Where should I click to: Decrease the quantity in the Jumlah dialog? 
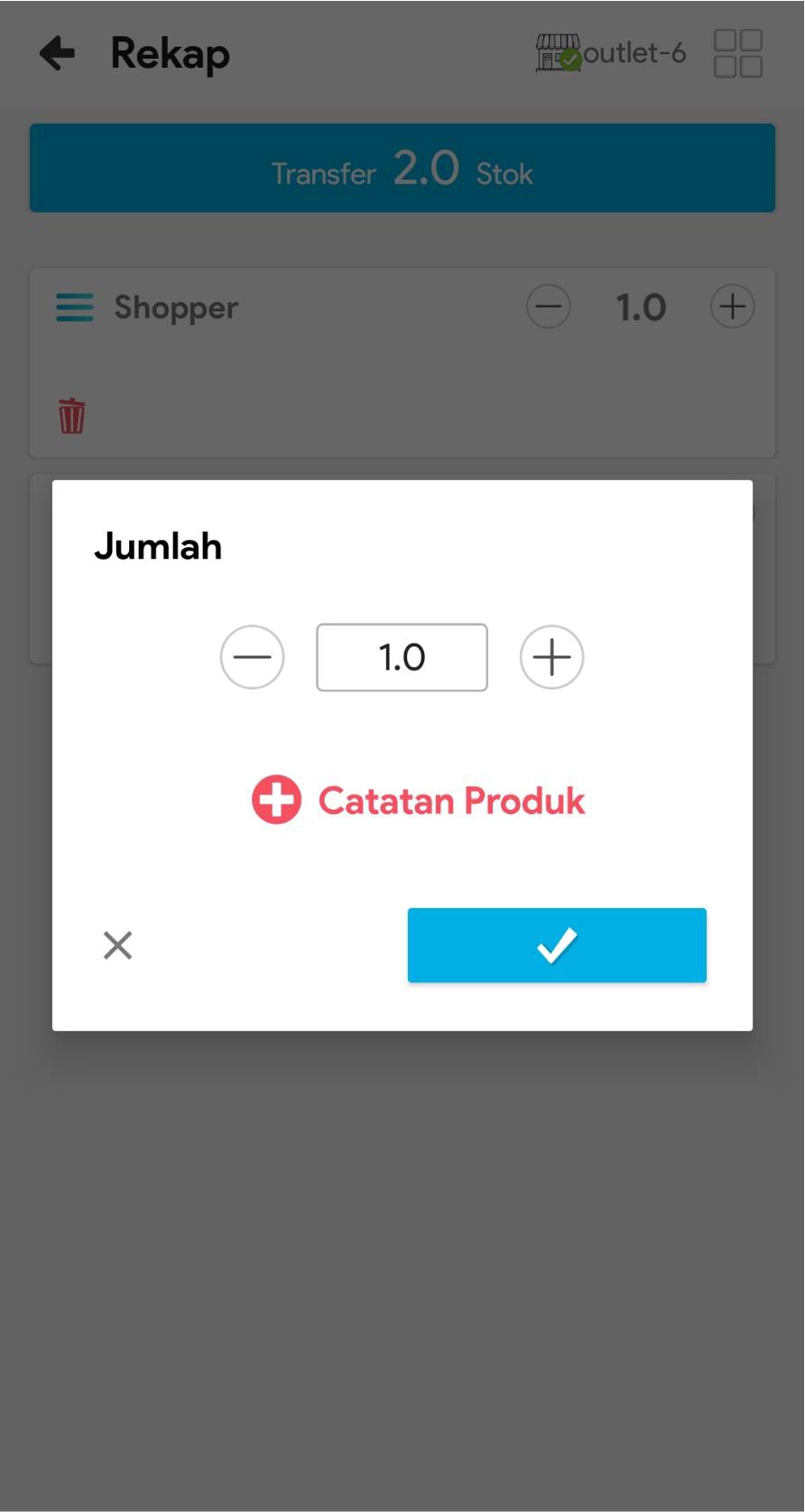(253, 657)
